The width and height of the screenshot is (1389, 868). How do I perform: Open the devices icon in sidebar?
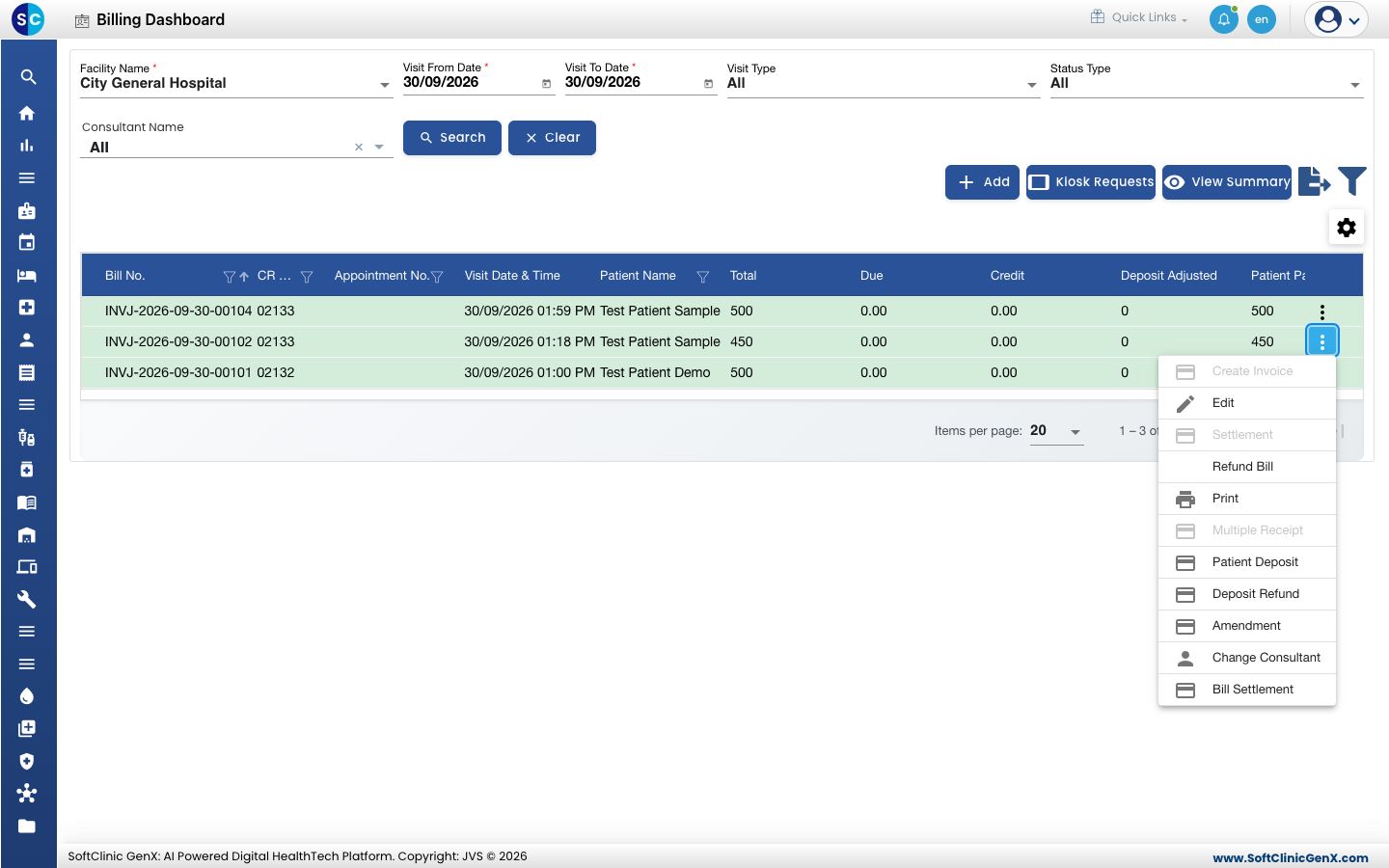tap(27, 567)
